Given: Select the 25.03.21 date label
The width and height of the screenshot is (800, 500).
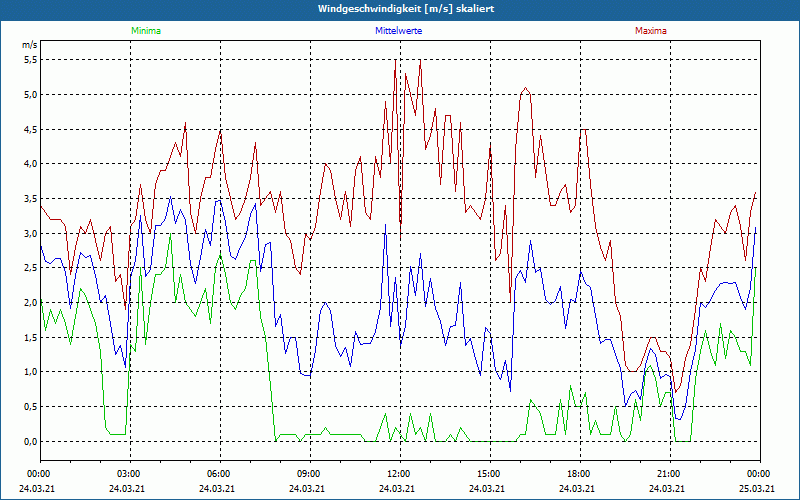Looking at the screenshot, I should pyautogui.click(x=759, y=488).
